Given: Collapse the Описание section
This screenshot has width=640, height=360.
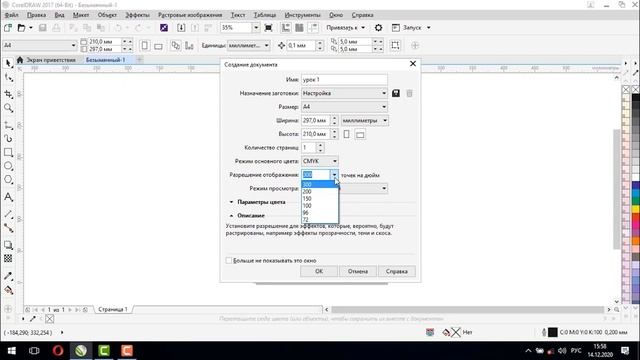Looking at the screenshot, I should [x=231, y=216].
